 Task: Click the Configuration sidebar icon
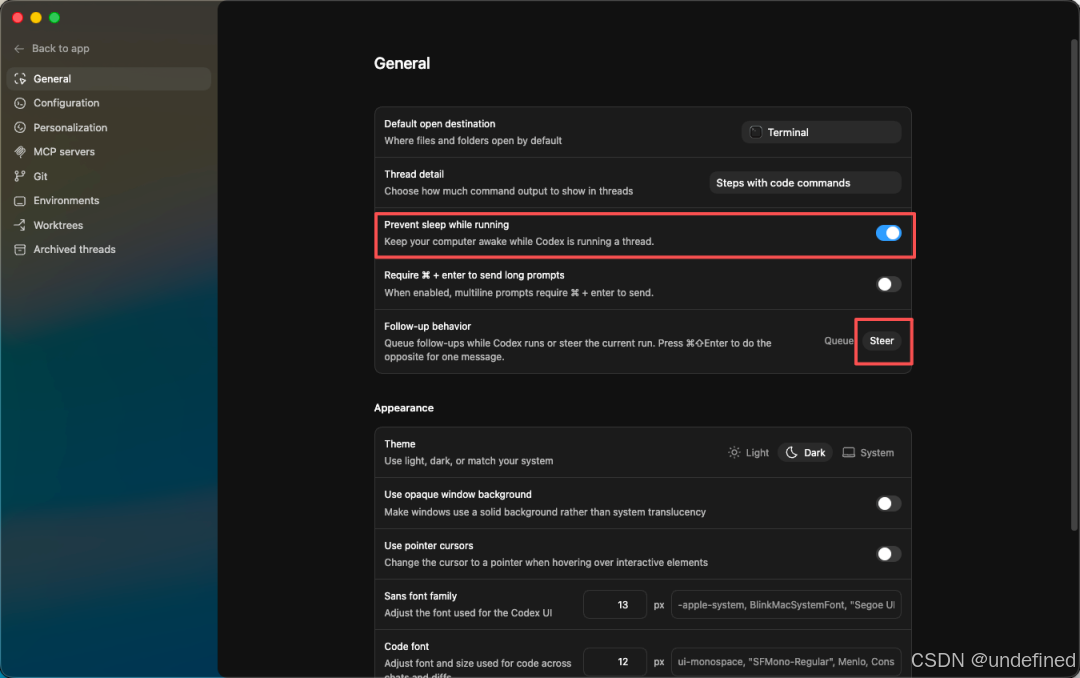20,103
